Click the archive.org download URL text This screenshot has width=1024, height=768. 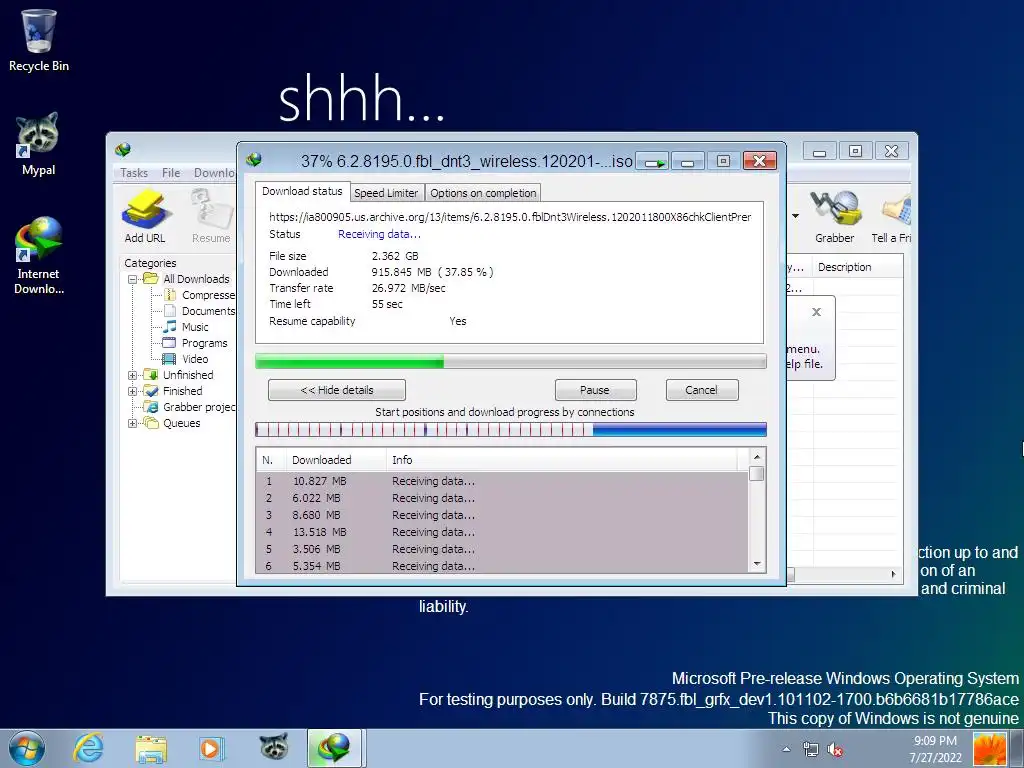[x=510, y=217]
